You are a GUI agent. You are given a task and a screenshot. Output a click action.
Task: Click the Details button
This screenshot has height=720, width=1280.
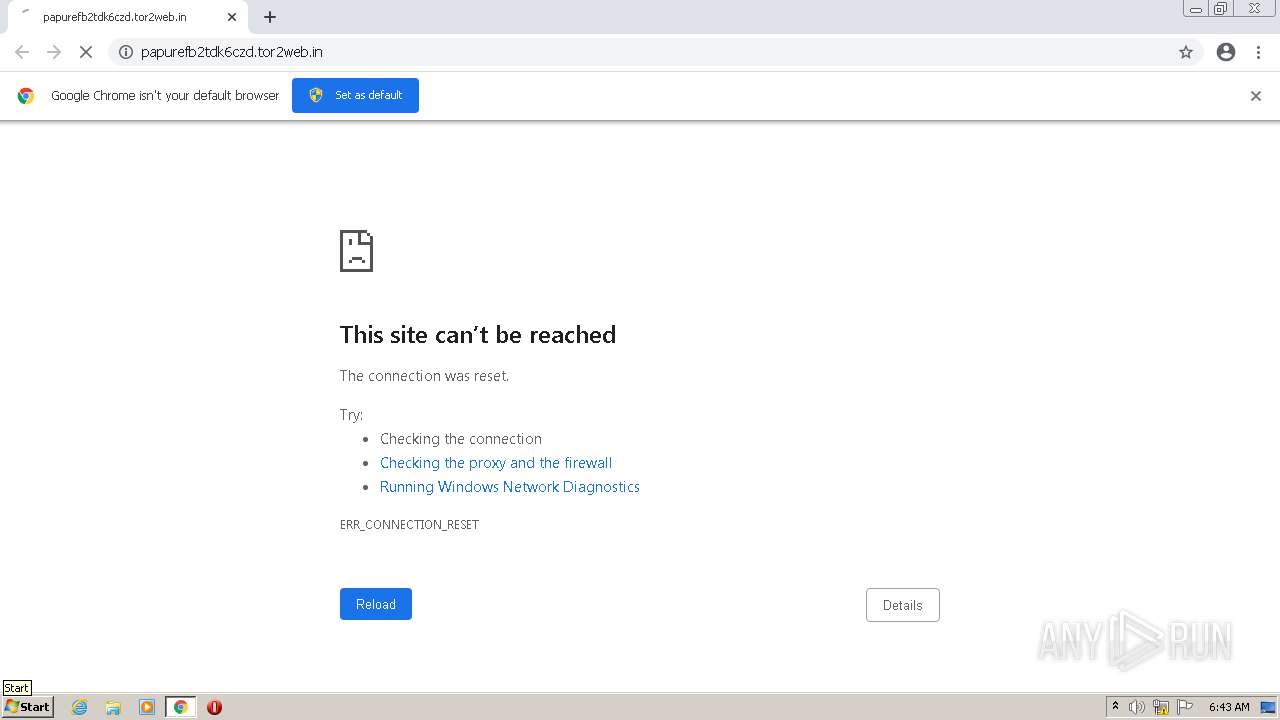click(x=903, y=605)
